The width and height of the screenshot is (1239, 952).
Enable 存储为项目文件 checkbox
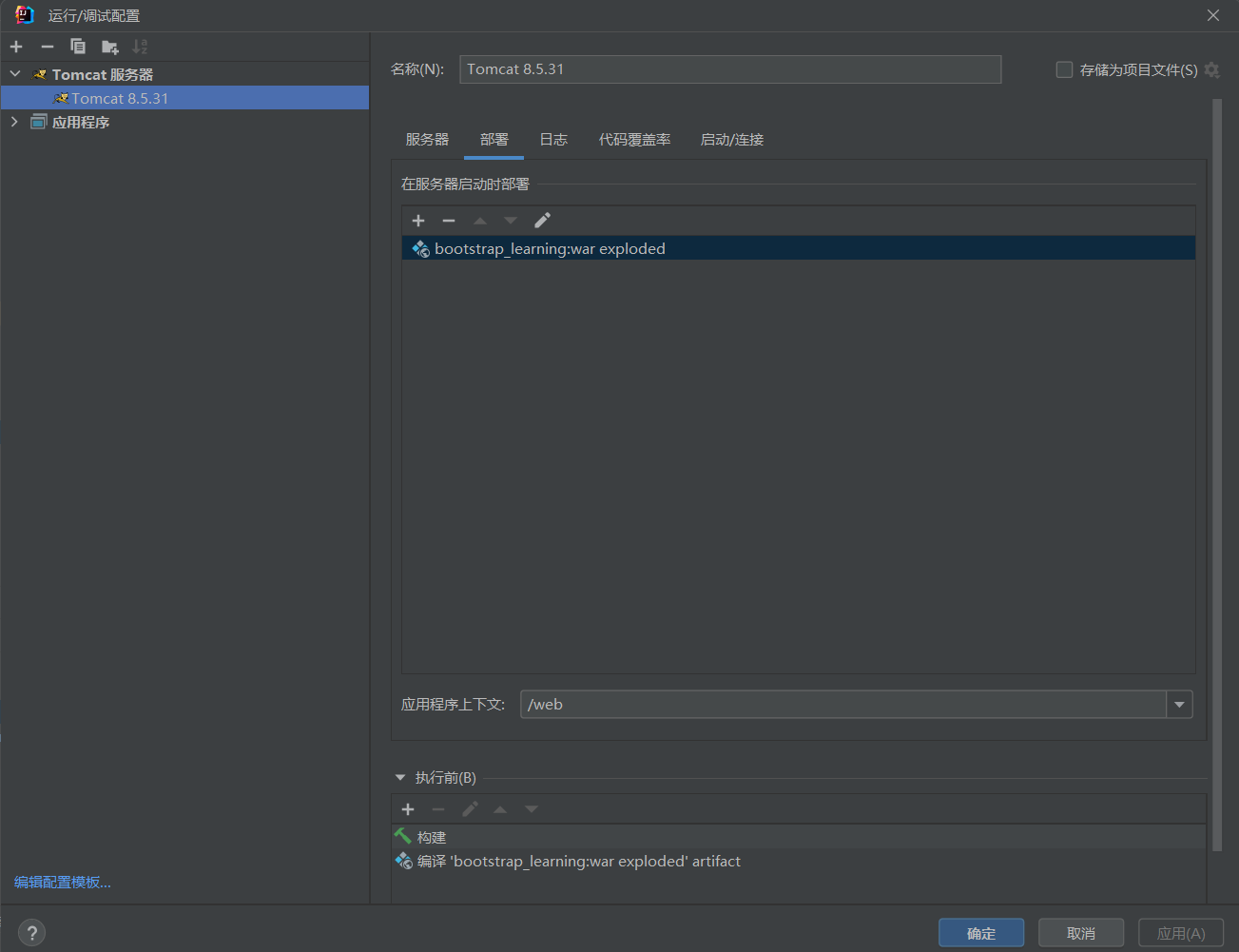pos(1064,69)
